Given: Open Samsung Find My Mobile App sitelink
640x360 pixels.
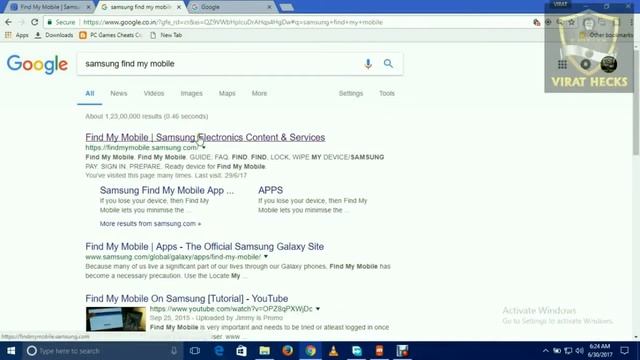Looking at the screenshot, I should point(167,190).
